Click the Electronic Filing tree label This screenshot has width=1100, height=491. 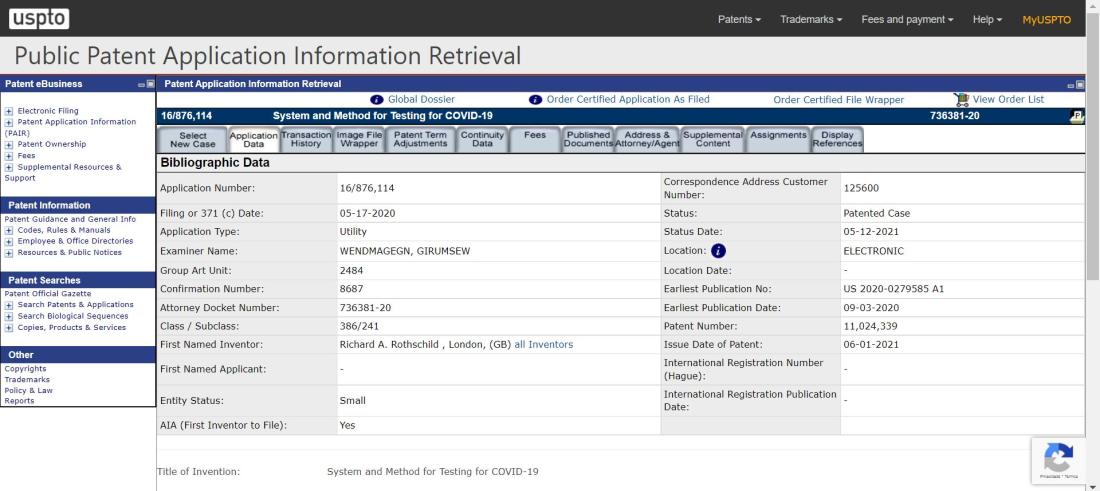pos(48,111)
